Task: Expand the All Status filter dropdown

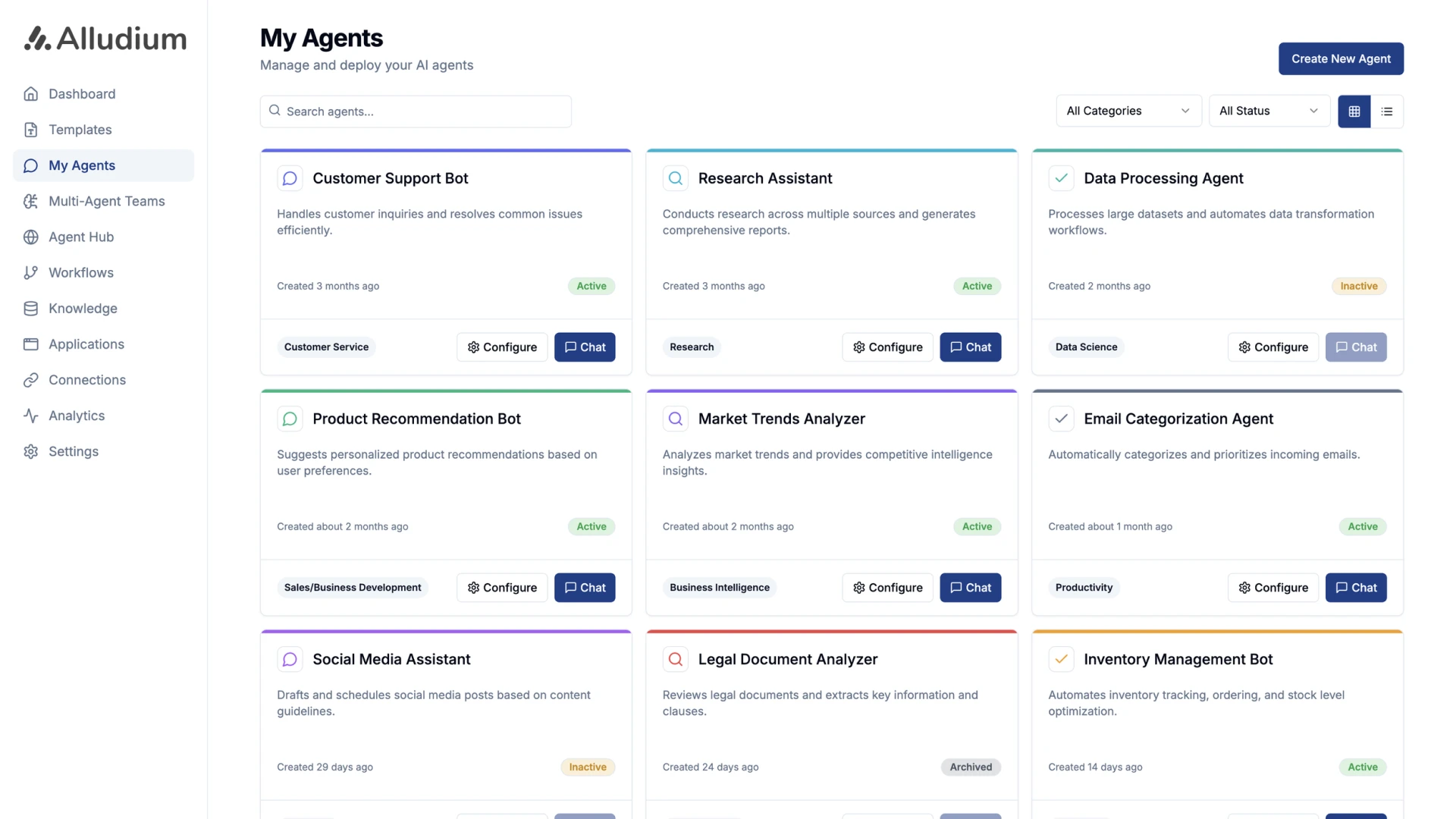Action: [1269, 111]
